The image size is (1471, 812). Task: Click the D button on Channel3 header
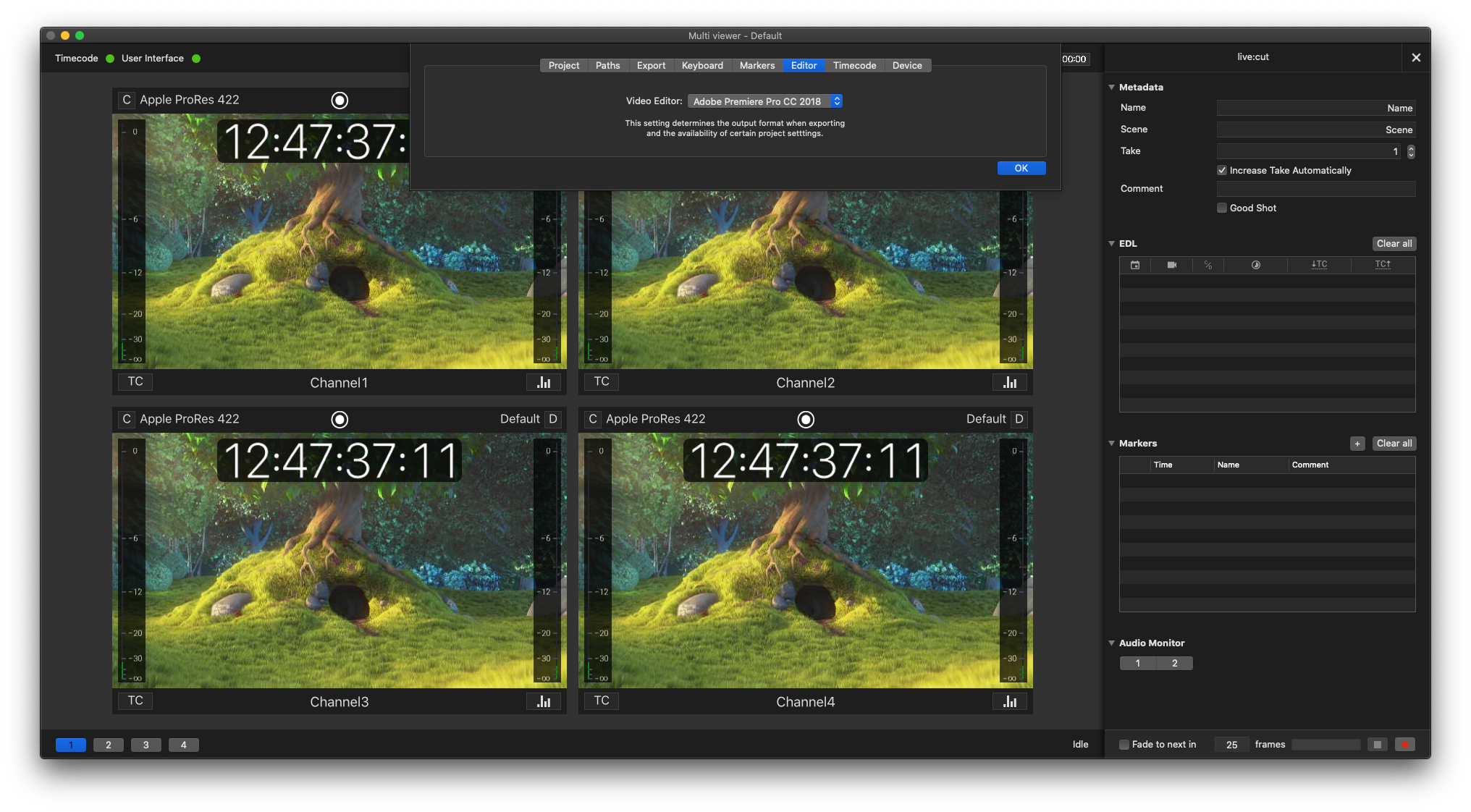point(553,419)
